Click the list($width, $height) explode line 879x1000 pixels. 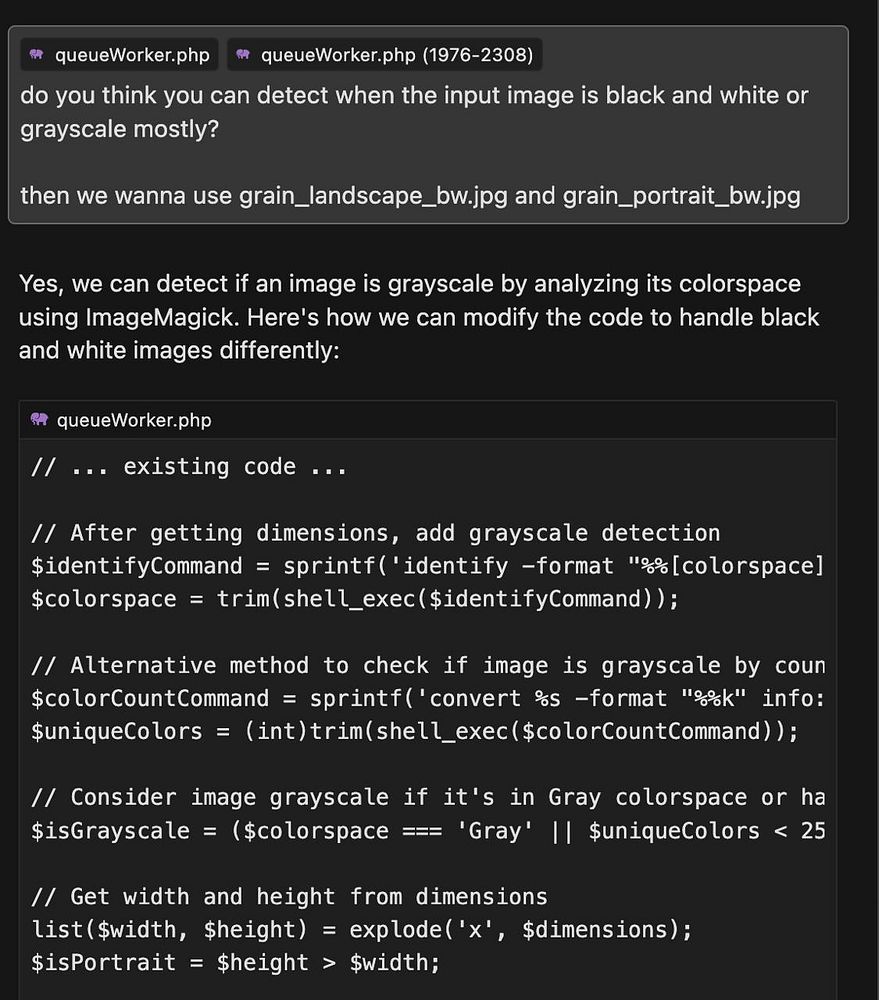pos(361,929)
